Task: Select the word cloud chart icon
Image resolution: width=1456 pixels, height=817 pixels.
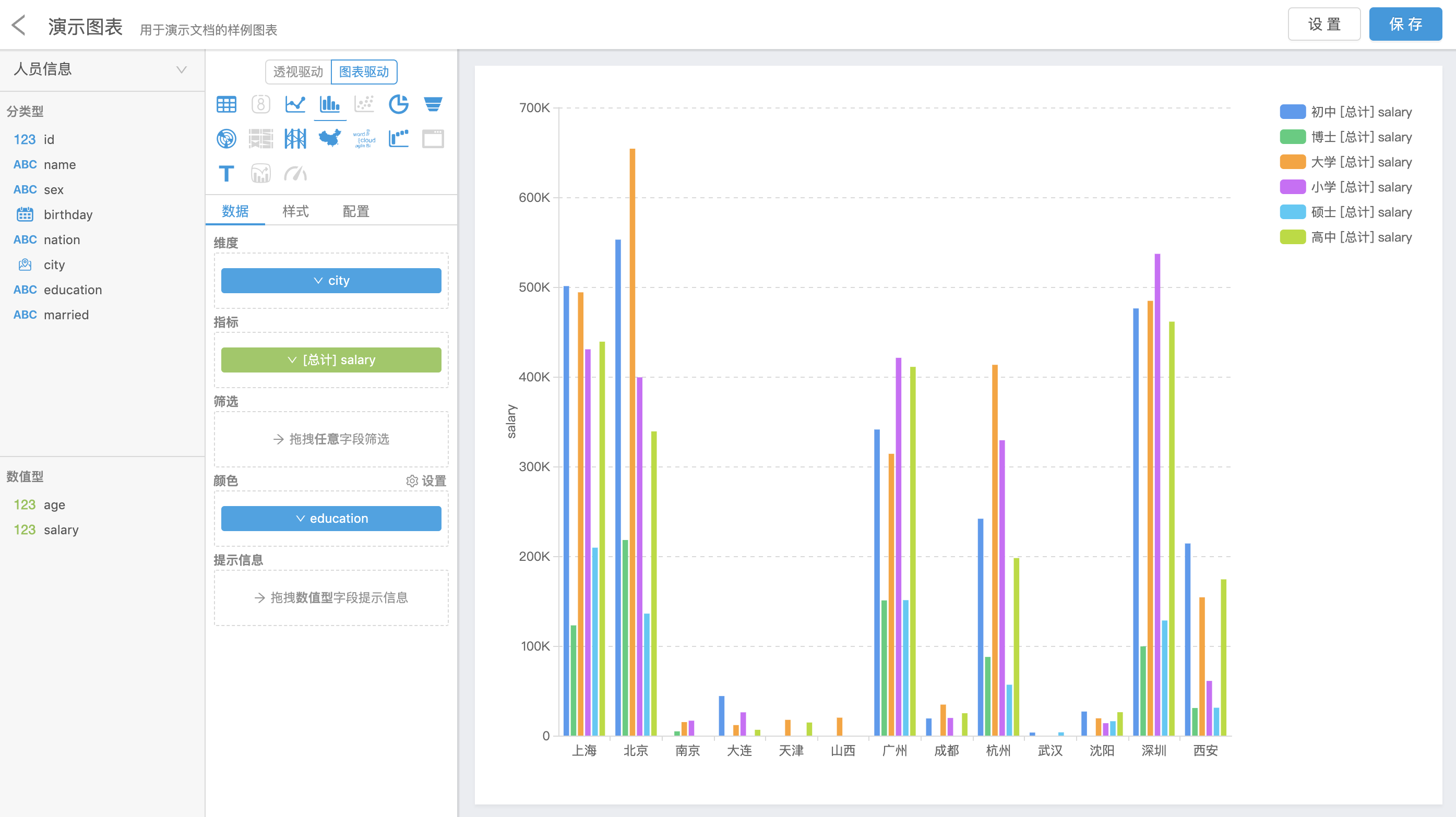Action: pos(364,138)
